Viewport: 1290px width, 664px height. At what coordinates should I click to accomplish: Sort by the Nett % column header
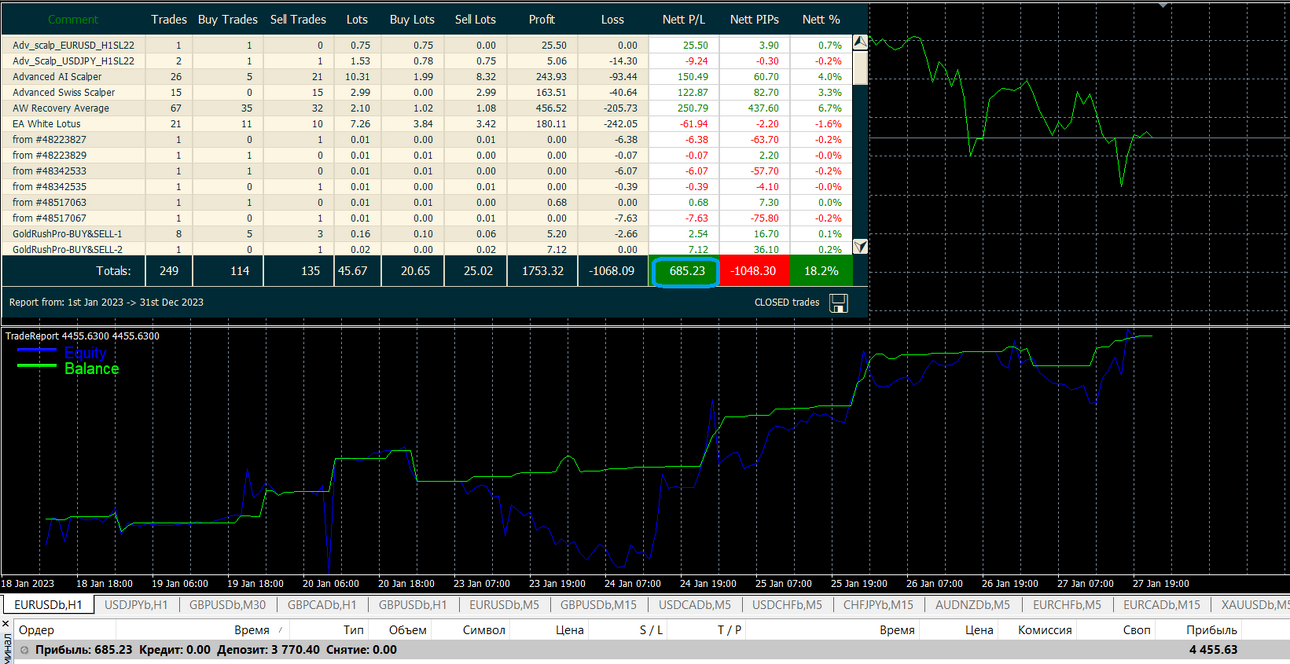coord(821,19)
